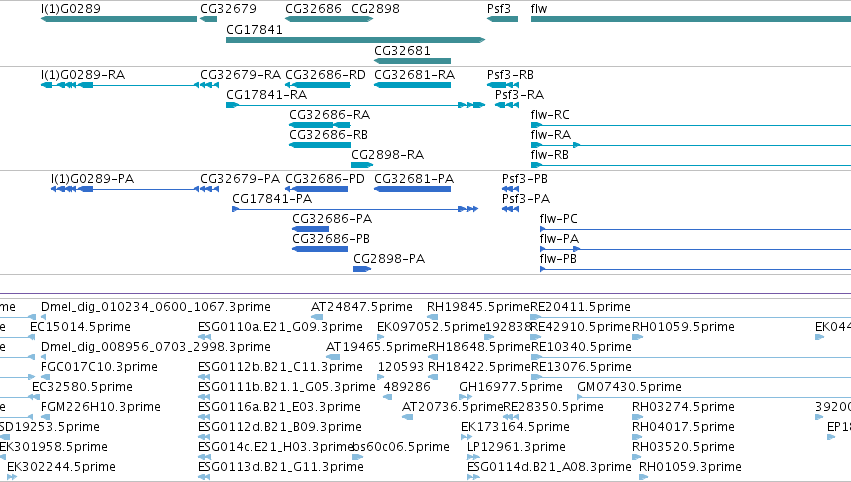Select the CG32686-PA protein feature
Image resolution: width=851 pixels, height=482 pixels.
pos(310,229)
